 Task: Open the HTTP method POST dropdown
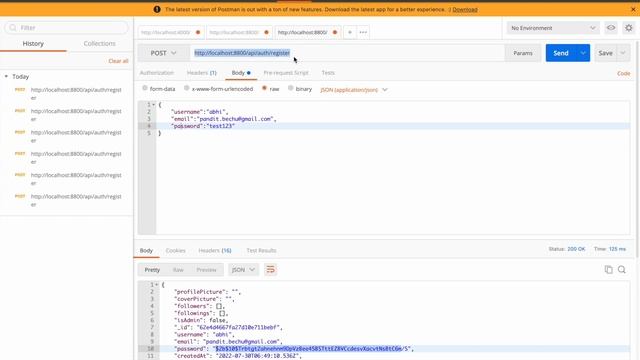point(163,53)
